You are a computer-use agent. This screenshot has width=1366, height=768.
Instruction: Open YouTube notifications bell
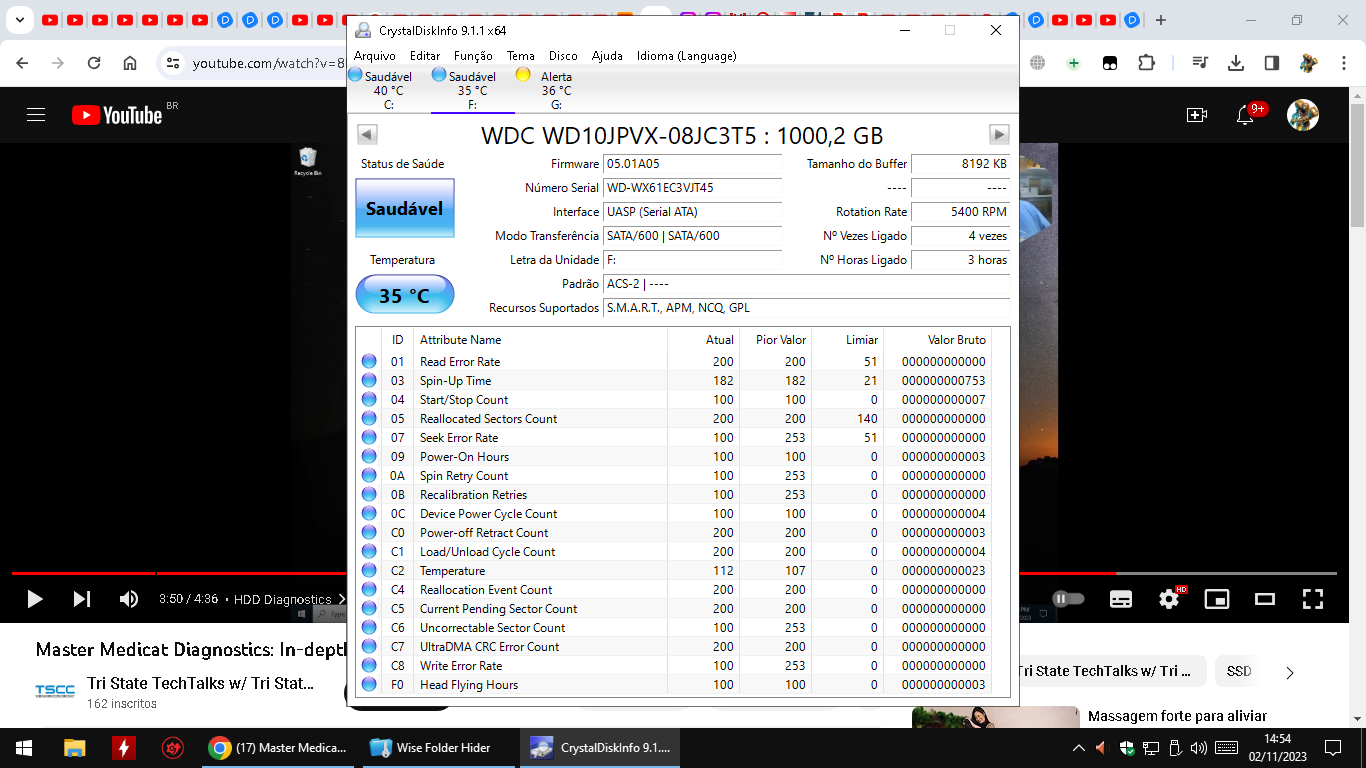point(1246,115)
